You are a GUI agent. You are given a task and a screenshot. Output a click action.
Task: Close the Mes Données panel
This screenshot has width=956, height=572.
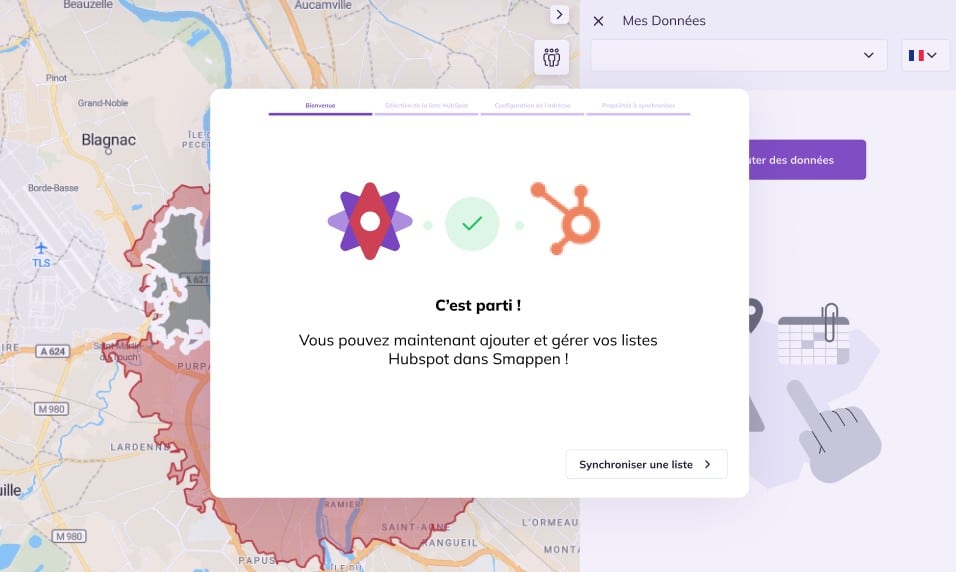point(599,21)
